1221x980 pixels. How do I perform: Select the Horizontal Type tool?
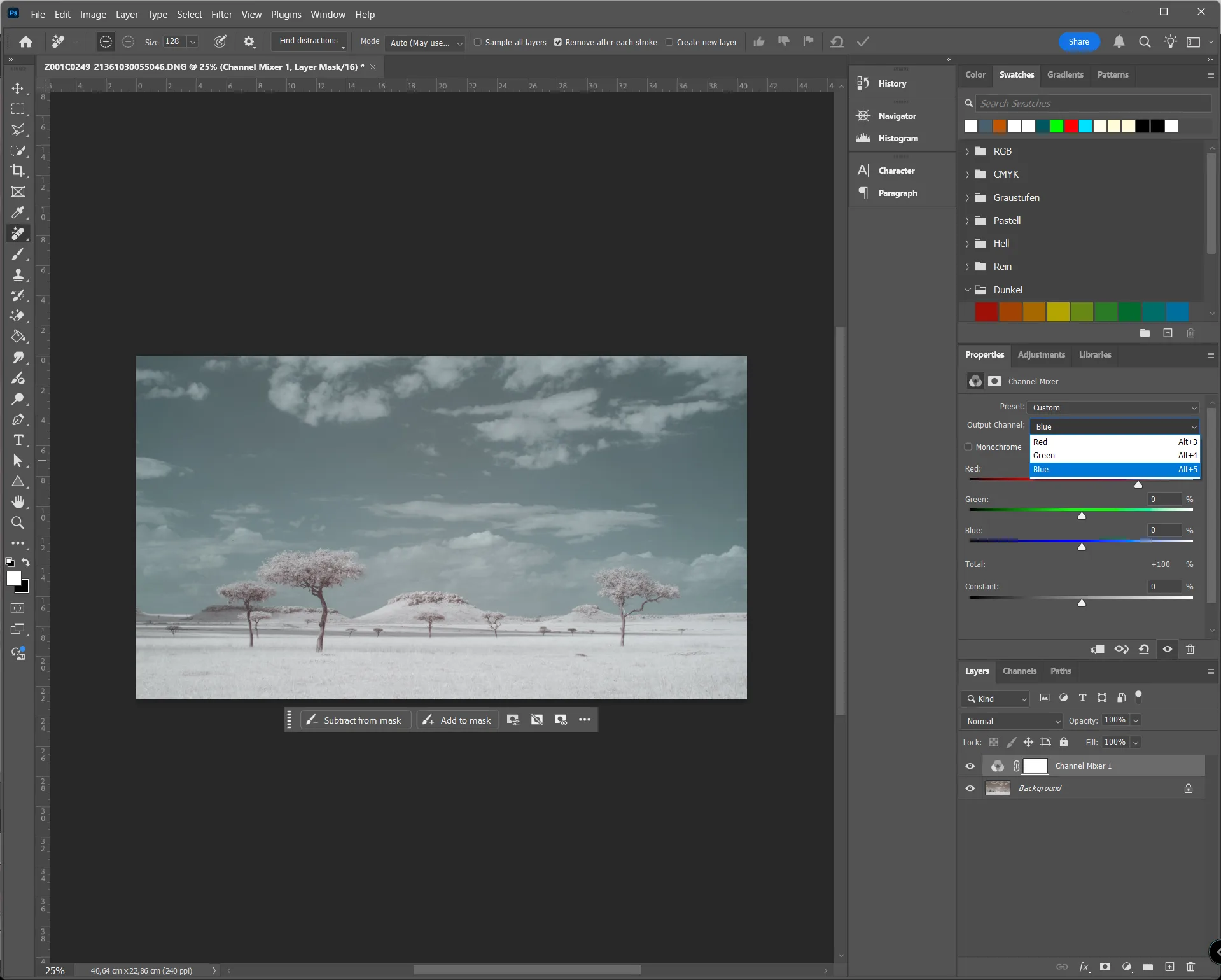point(18,440)
